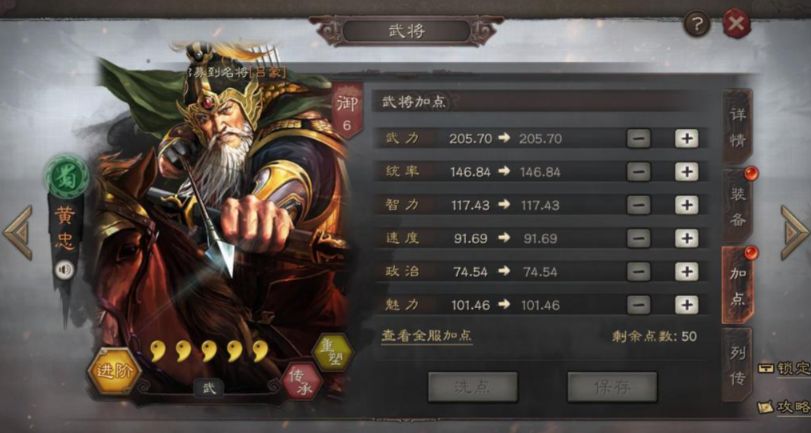The height and width of the screenshot is (433, 811).
Task: Click the 洗点 reset points button
Action: (473, 387)
